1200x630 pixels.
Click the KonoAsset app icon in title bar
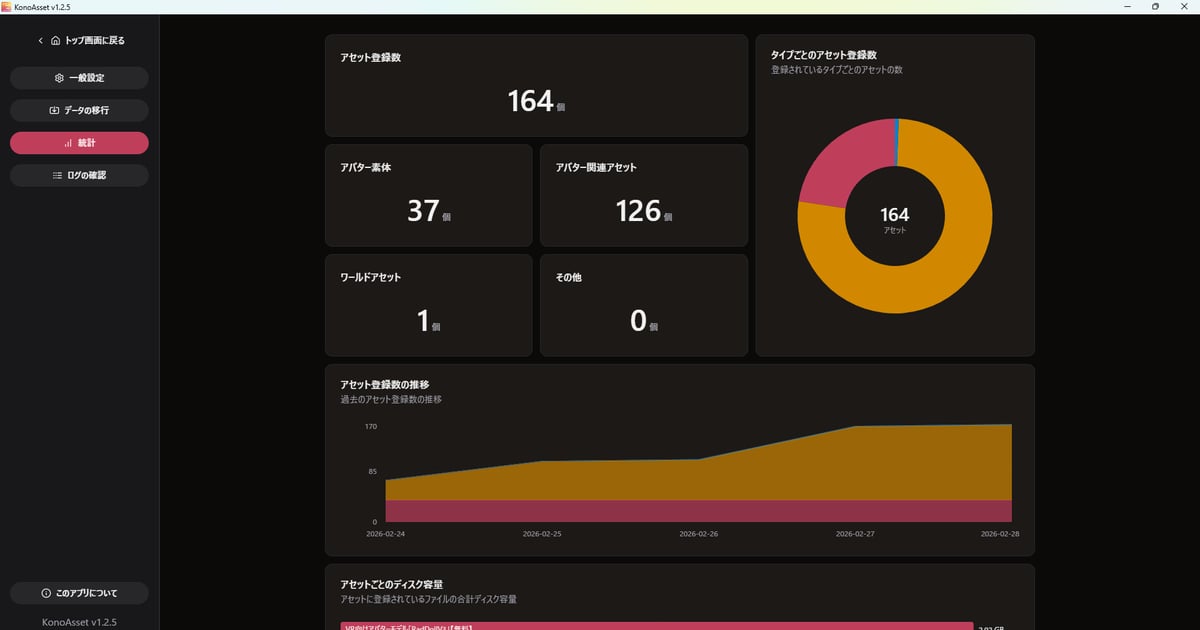click(7, 7)
